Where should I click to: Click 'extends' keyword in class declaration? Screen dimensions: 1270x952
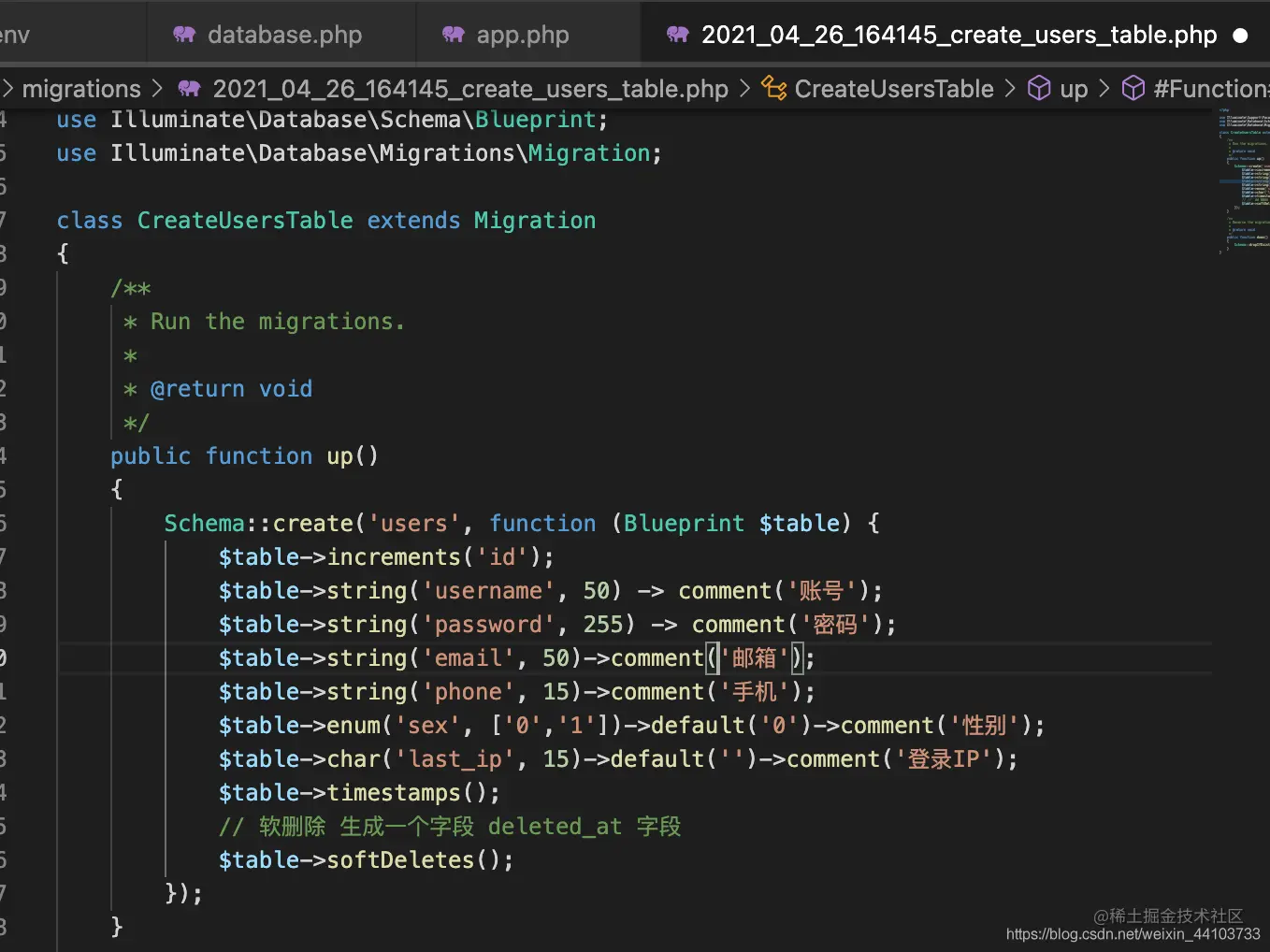413,221
